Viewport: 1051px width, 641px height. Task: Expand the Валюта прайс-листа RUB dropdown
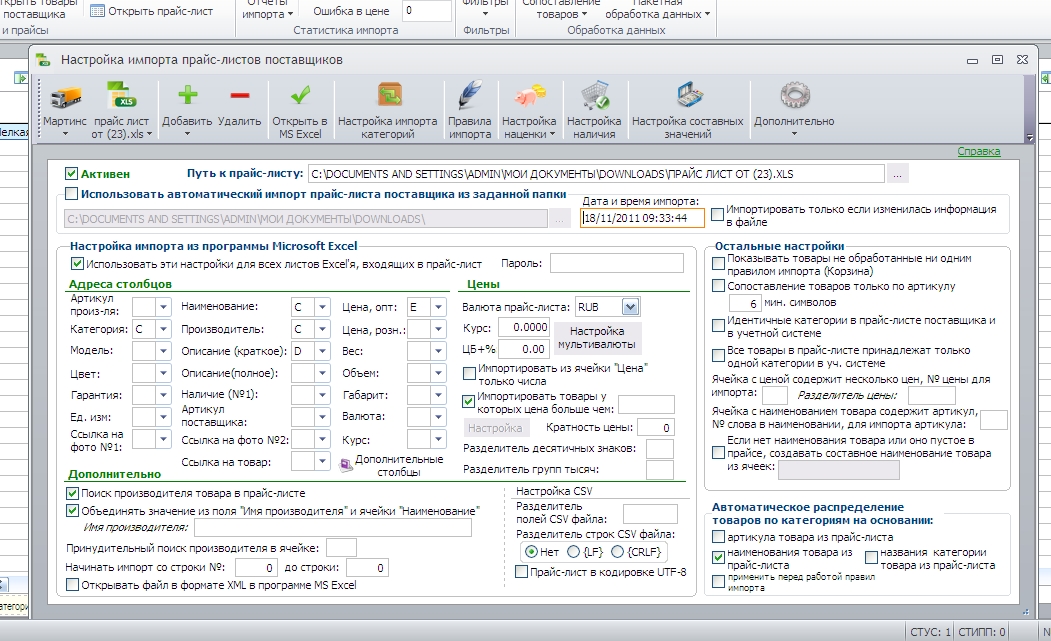click(x=630, y=307)
